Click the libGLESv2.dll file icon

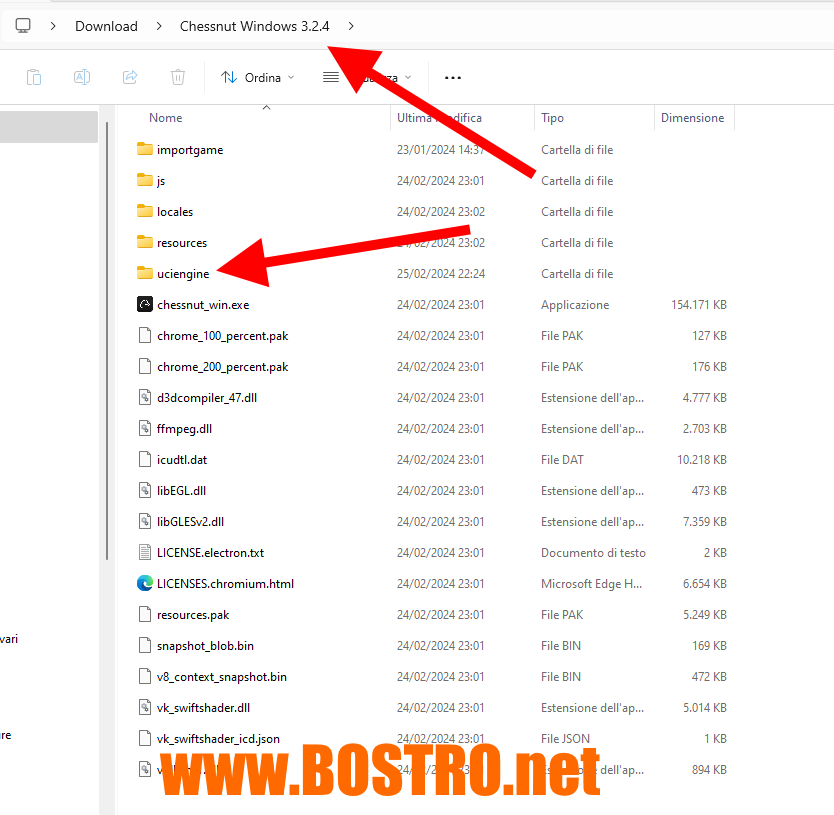pos(145,521)
